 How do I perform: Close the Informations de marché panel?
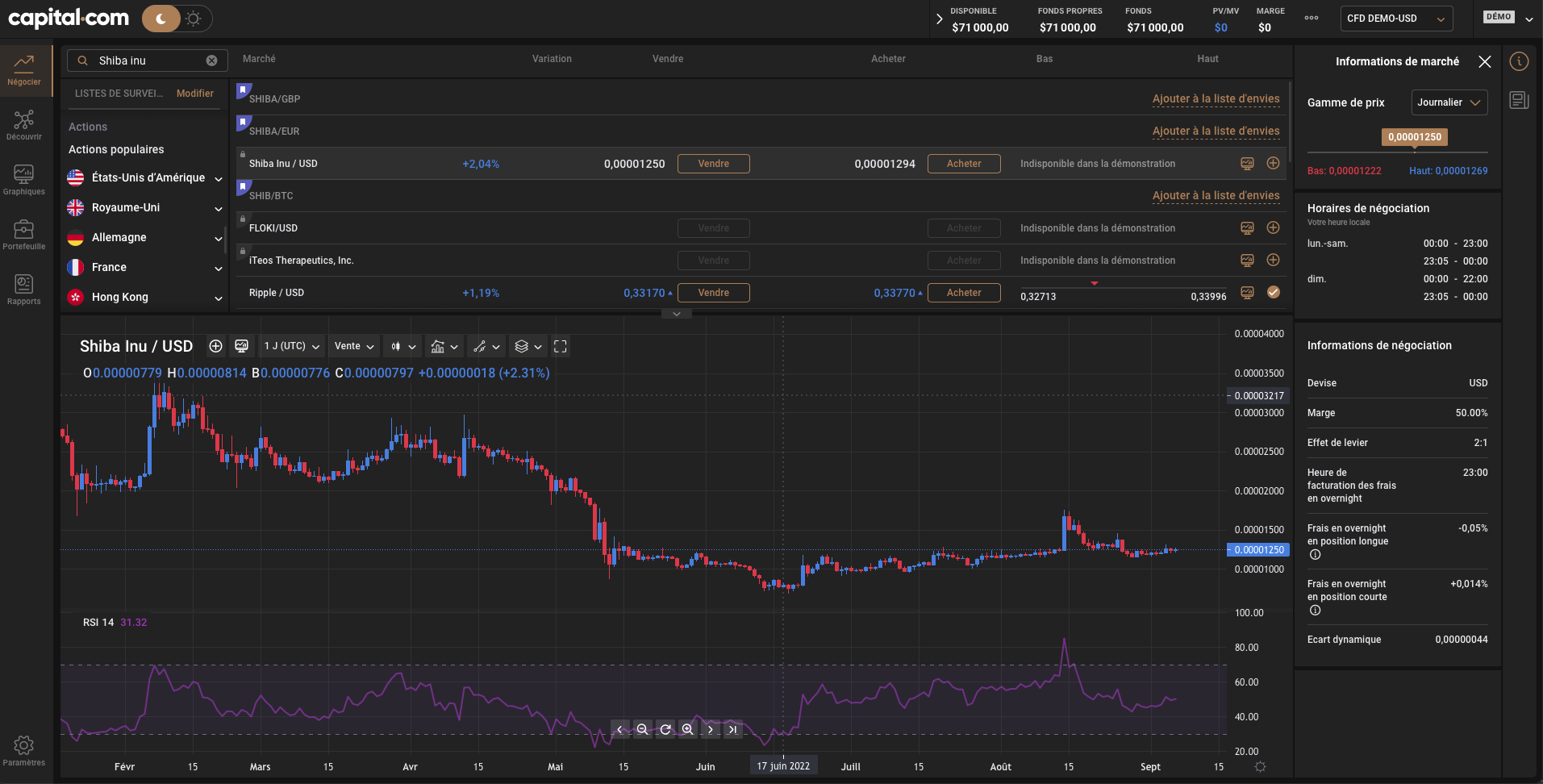[1484, 61]
